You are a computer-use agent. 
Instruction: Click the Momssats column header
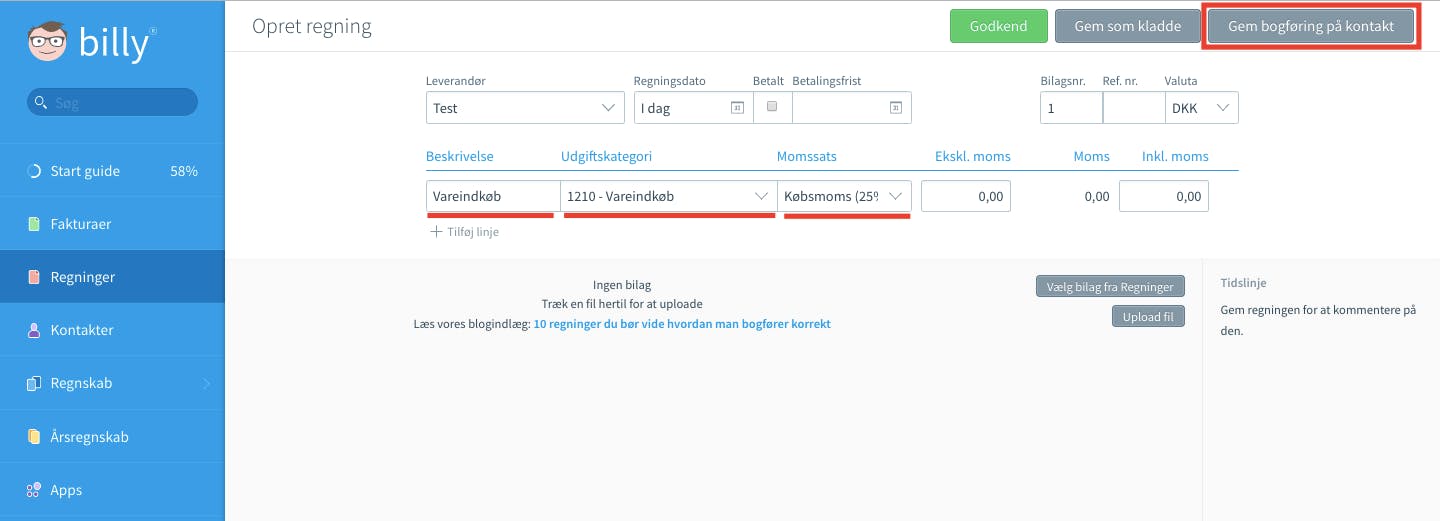coord(807,156)
